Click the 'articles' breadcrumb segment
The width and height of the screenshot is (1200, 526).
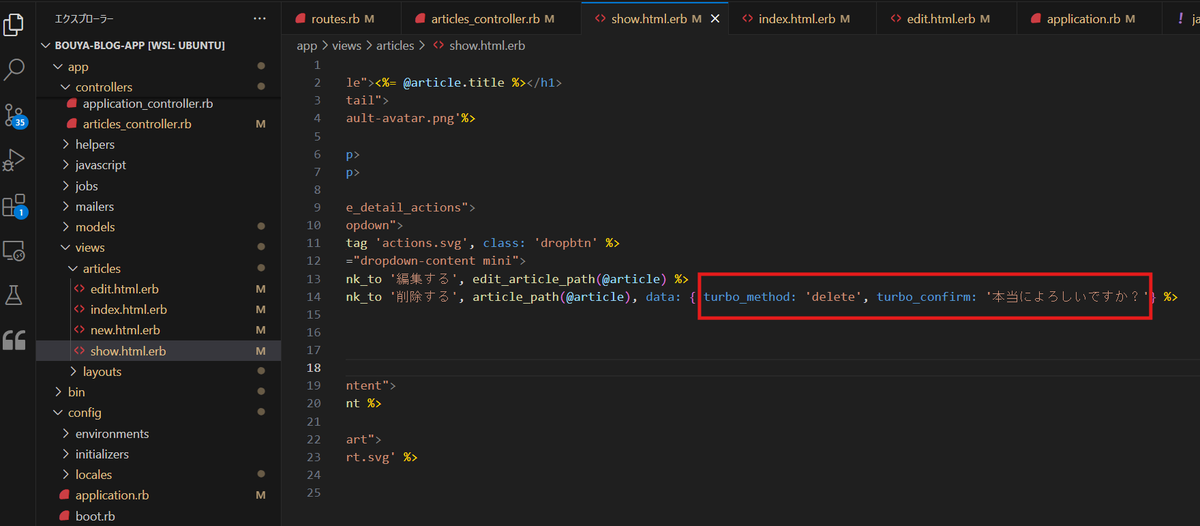pos(395,46)
